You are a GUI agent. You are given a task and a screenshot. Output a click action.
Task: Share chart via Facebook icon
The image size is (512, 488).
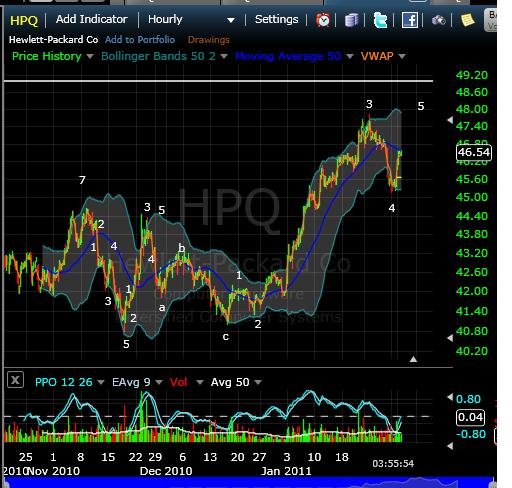point(410,20)
